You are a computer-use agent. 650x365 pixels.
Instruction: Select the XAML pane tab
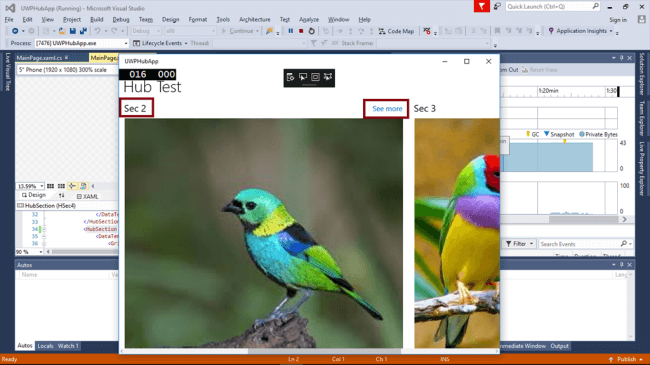click(87, 196)
